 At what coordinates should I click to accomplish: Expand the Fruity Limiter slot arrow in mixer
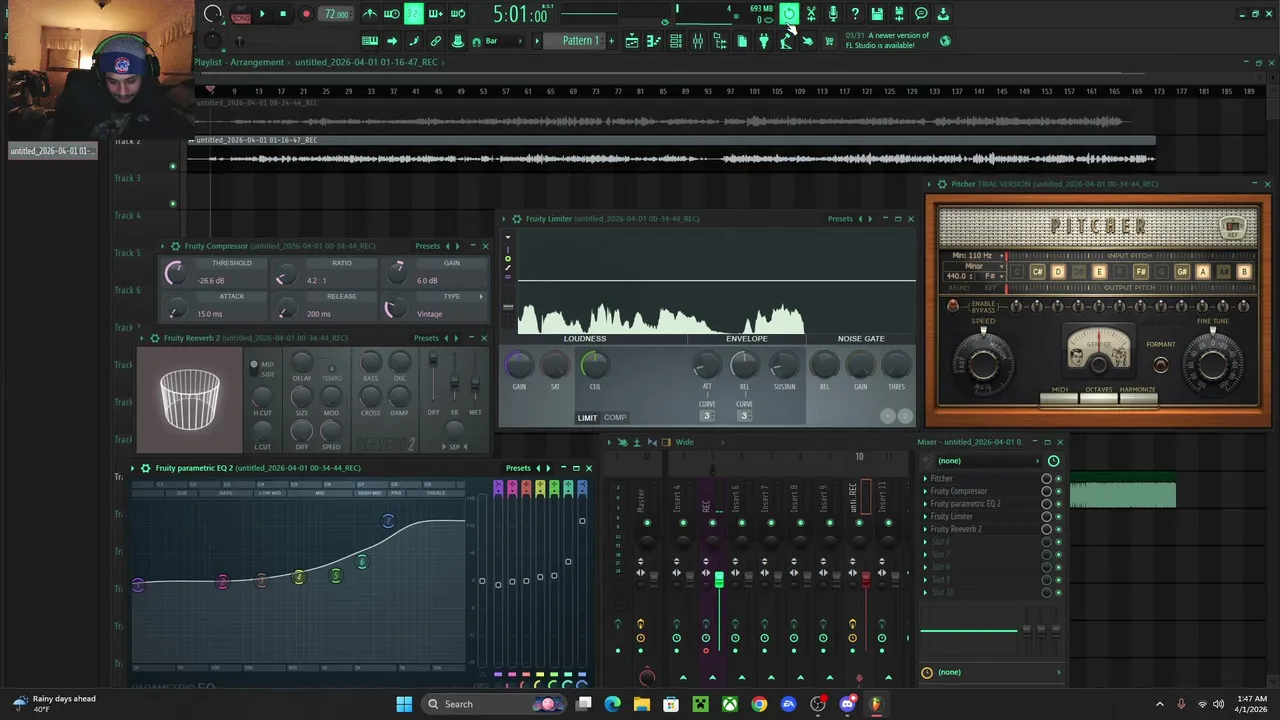click(925, 517)
